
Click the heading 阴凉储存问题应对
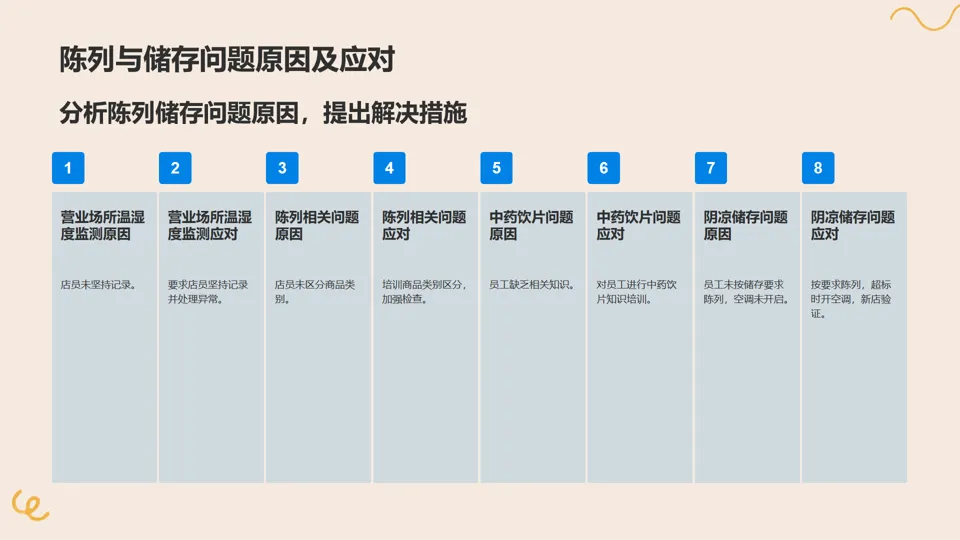click(852, 225)
